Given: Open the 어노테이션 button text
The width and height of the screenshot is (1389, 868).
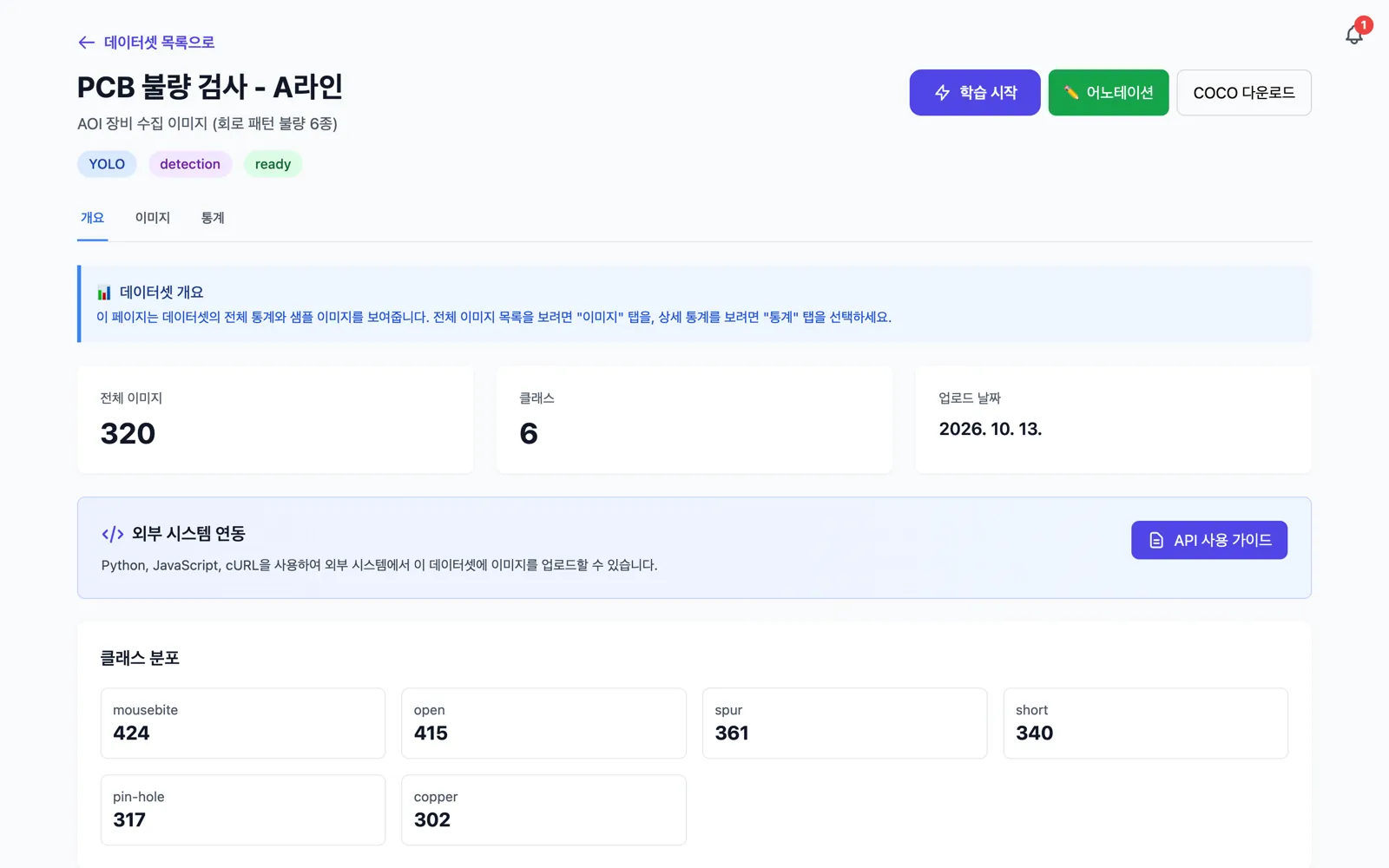Looking at the screenshot, I should coord(1120,93).
